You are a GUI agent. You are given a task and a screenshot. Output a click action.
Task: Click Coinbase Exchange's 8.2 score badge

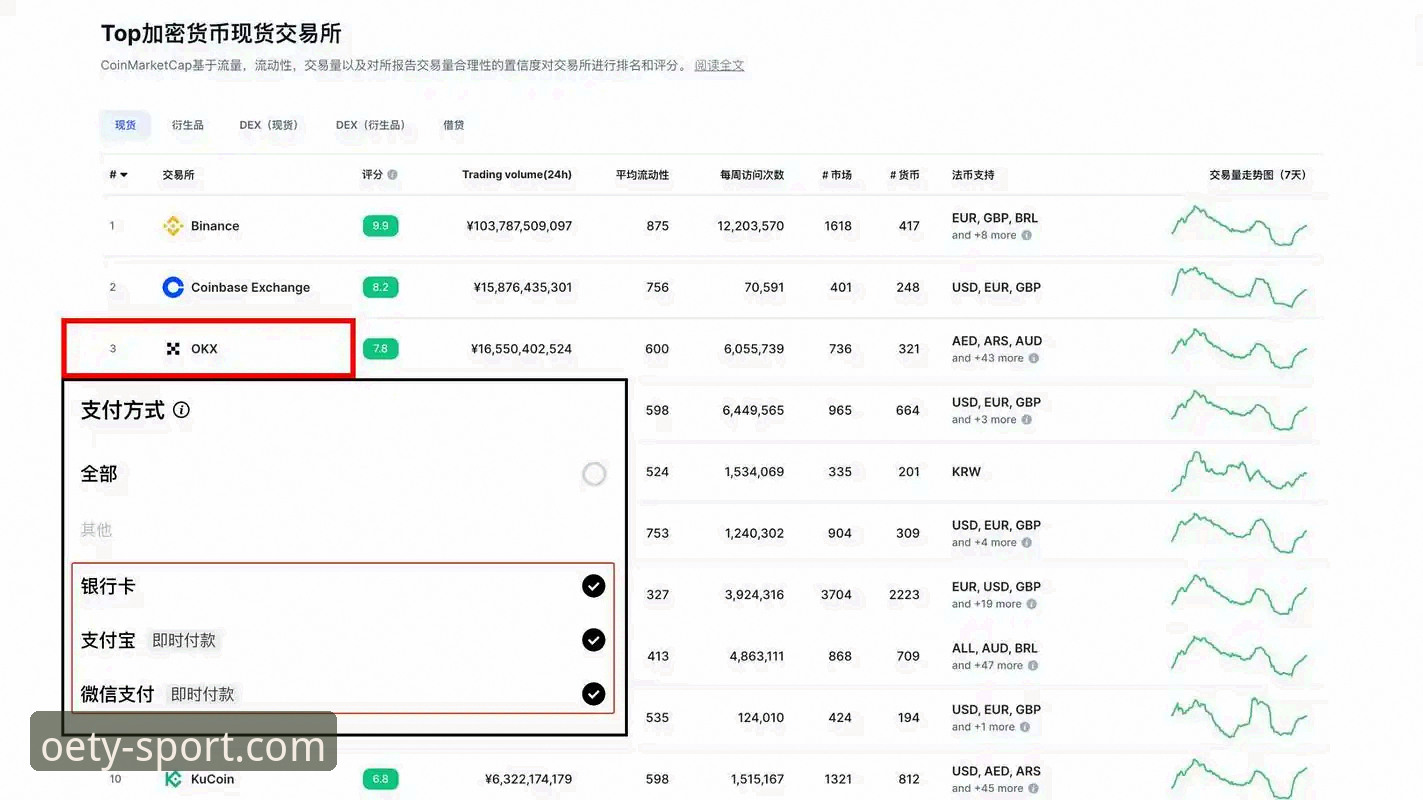380,287
